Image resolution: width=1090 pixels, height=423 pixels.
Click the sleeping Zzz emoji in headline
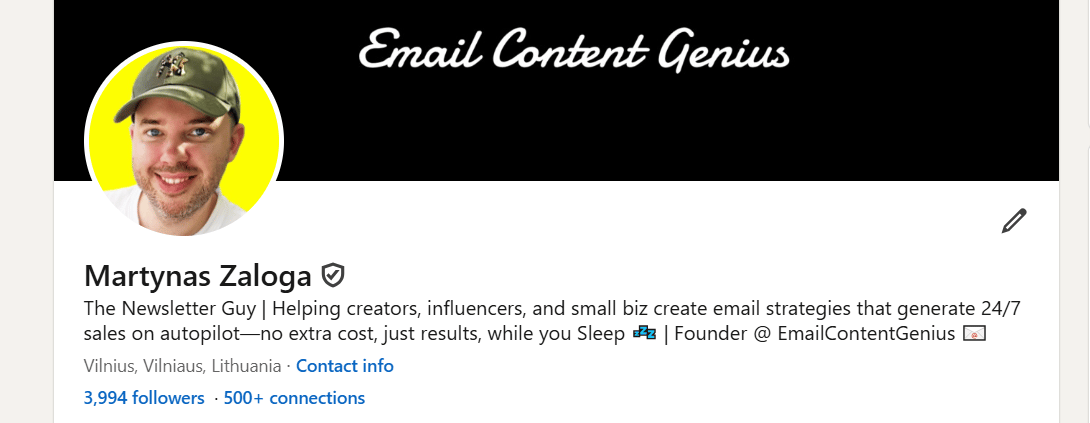click(643, 333)
